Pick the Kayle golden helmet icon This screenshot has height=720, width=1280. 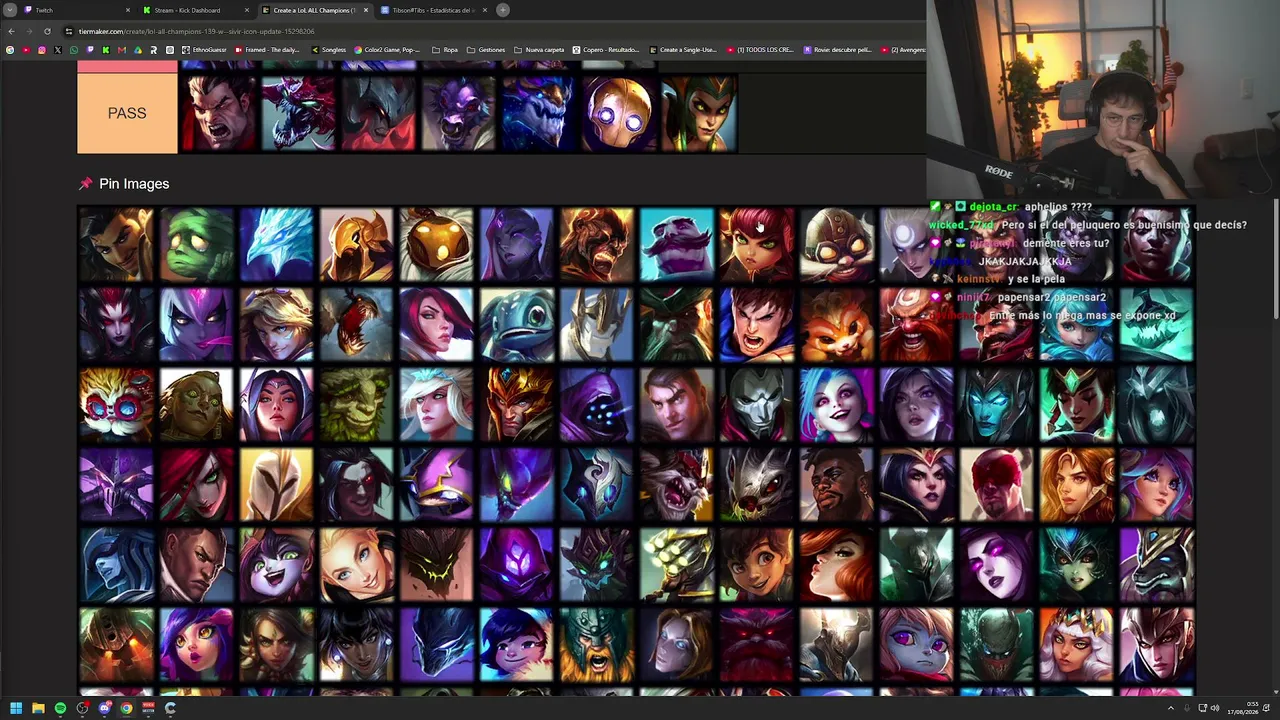click(277, 484)
